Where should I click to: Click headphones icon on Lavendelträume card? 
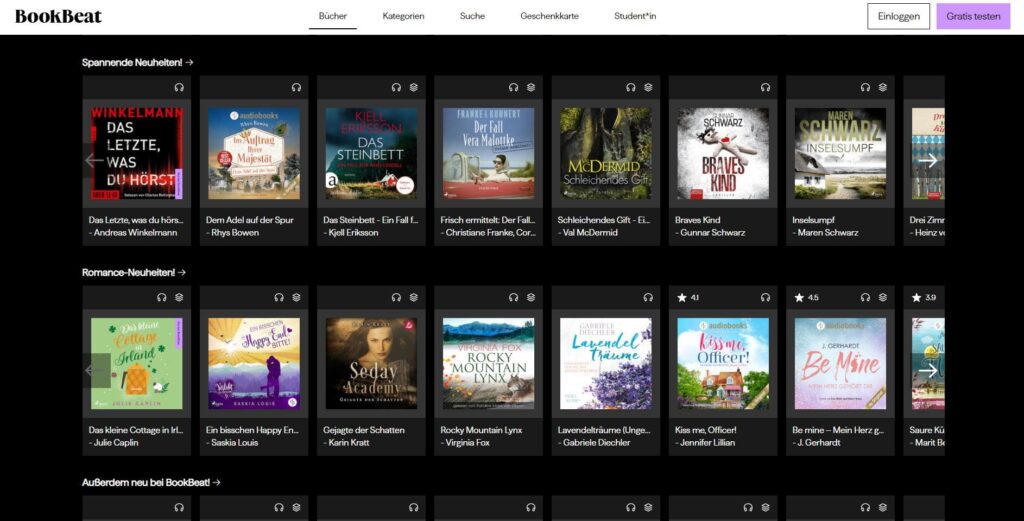648,297
